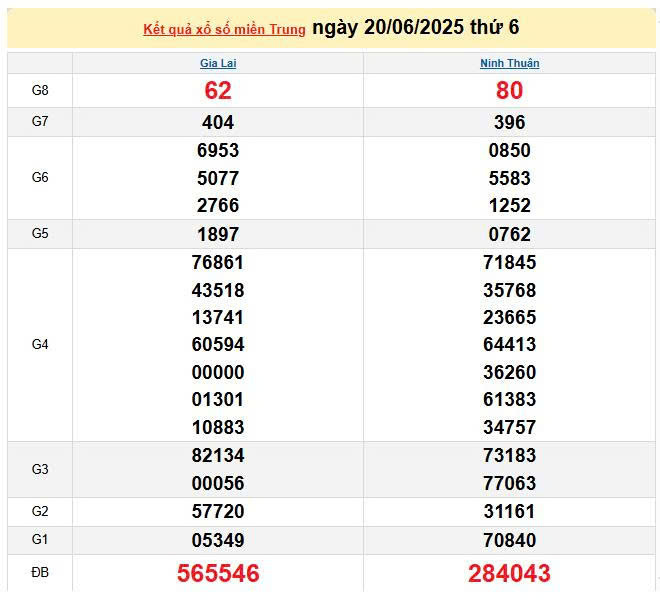Click Ninh Thuận number 64413
The image size is (660, 601).
(x=509, y=344)
